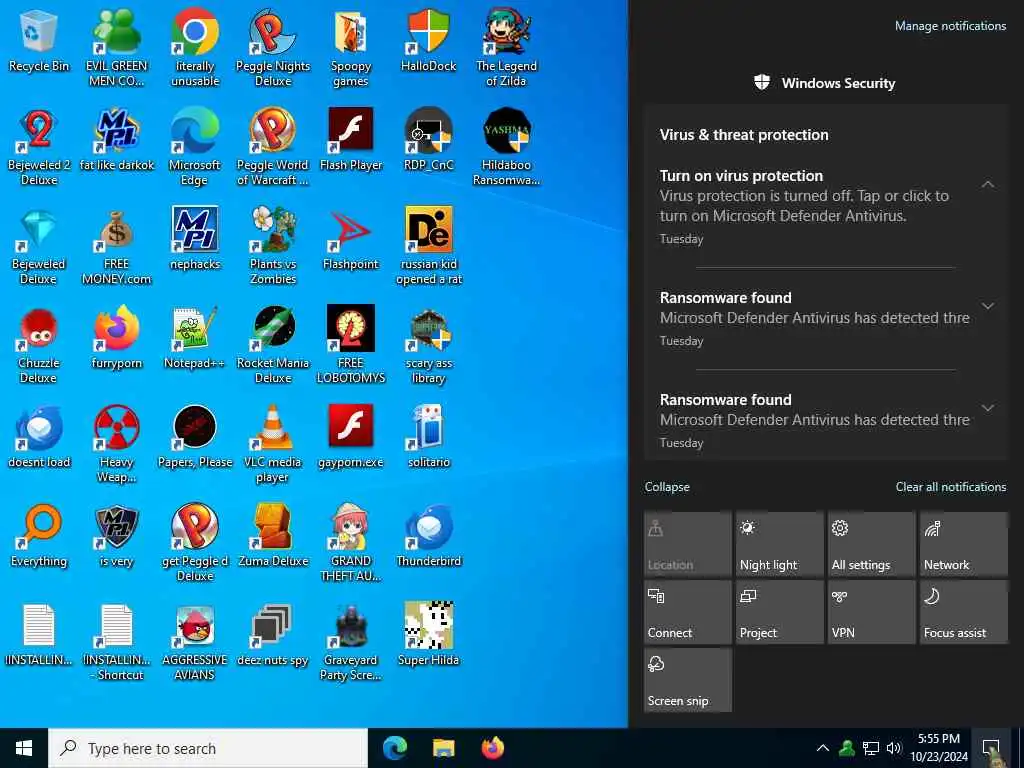The image size is (1024, 768).
Task: Launch Zuma Deluxe shortcut
Action: point(272,536)
